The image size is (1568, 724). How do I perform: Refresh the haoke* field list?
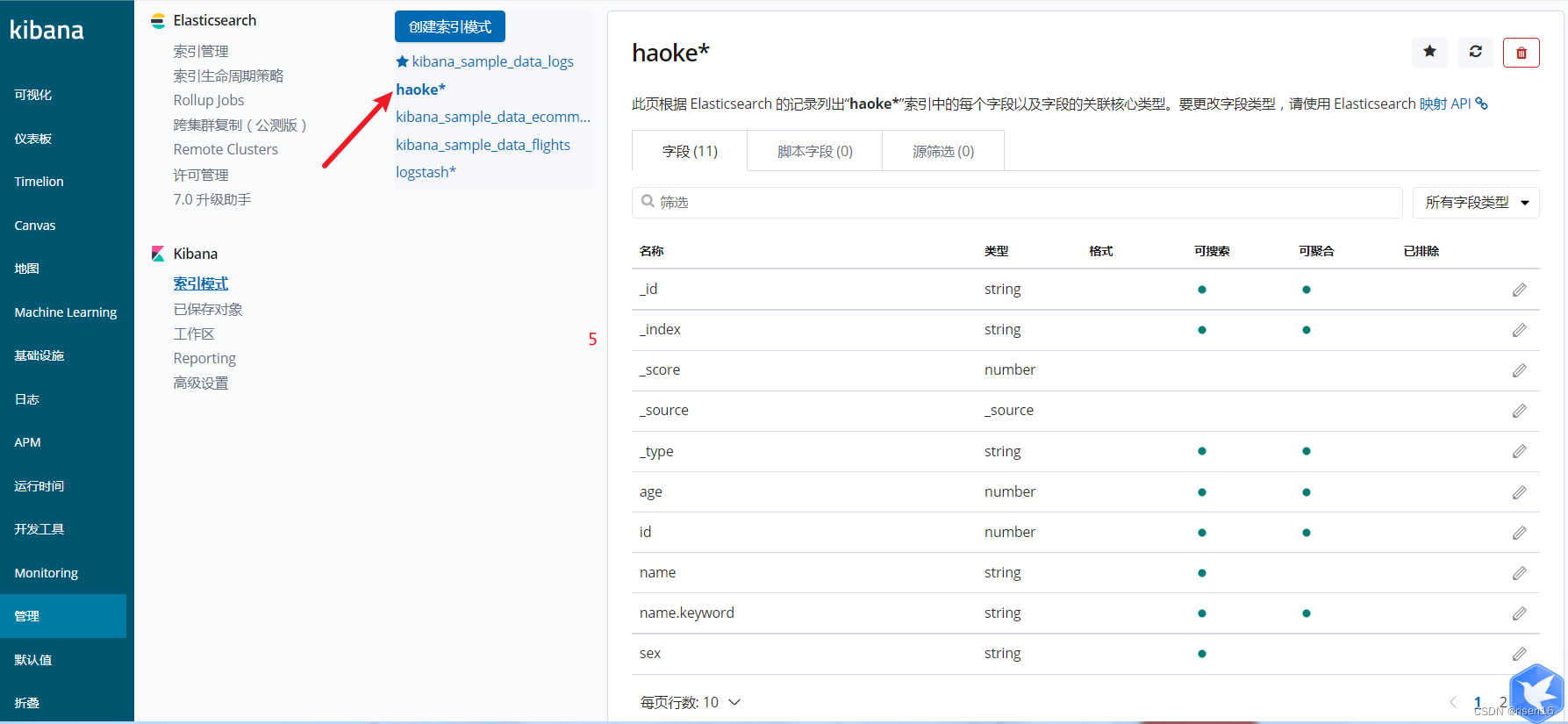[1476, 52]
